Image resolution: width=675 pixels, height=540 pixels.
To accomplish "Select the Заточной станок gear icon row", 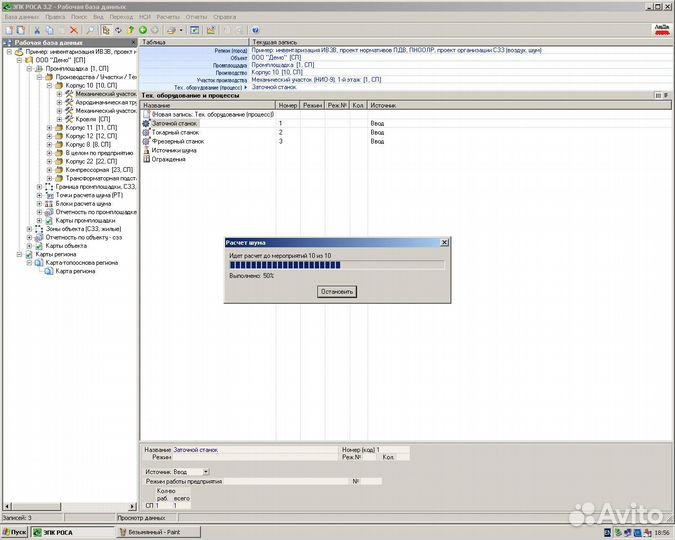I will tap(146, 123).
